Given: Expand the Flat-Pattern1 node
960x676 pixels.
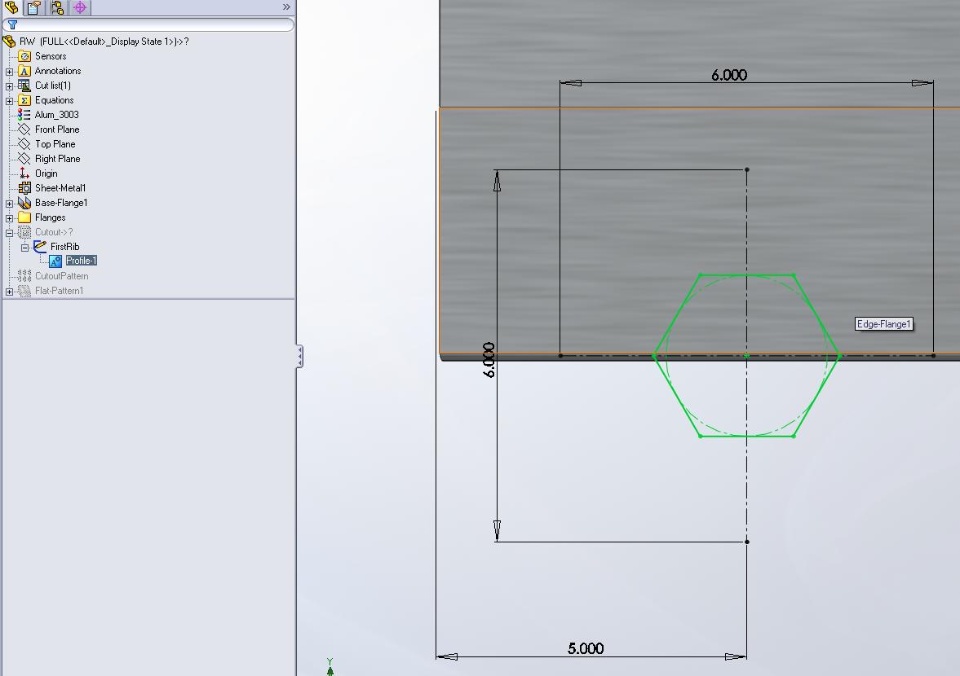Looking at the screenshot, I should pos(9,292).
